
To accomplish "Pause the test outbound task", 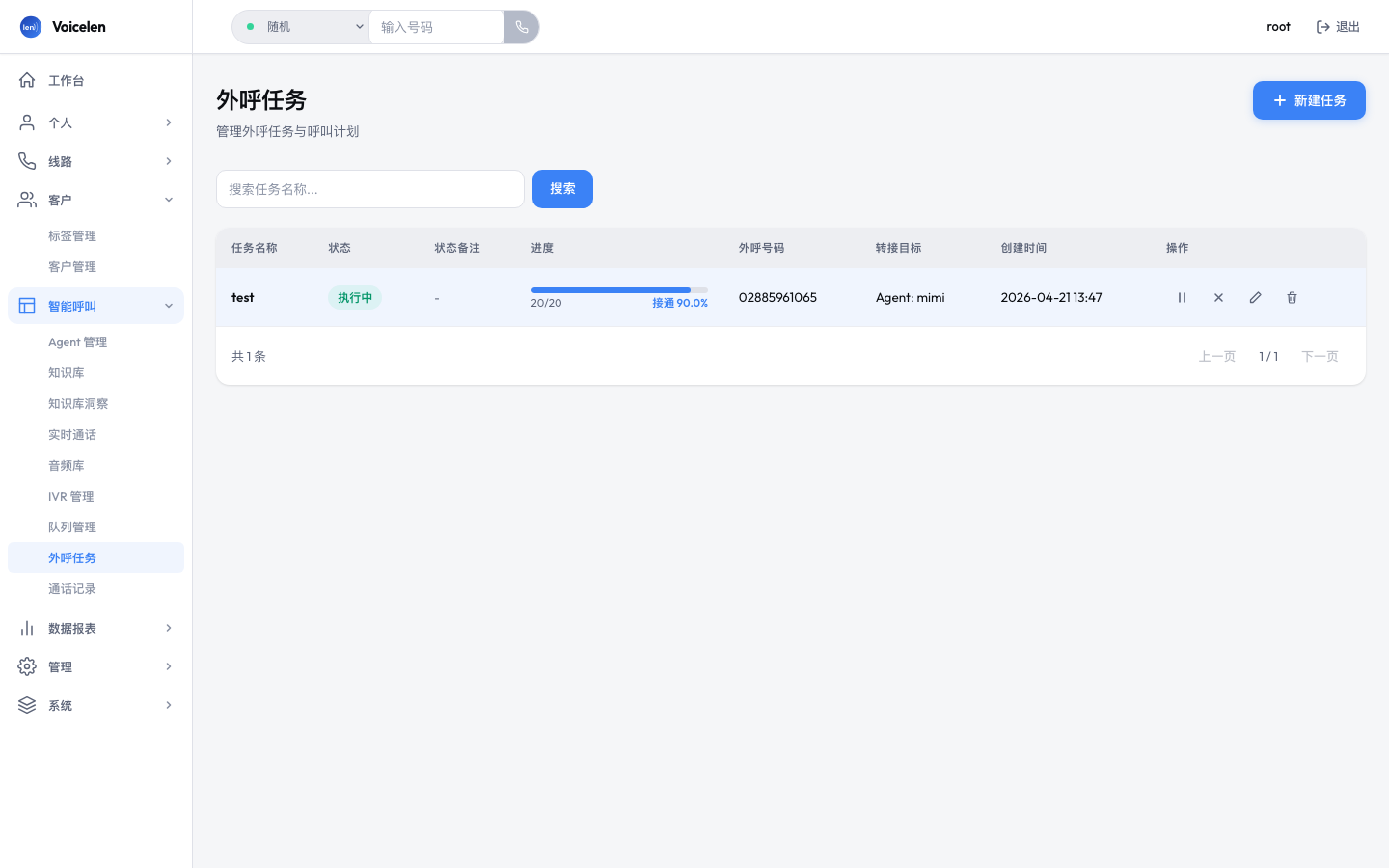I will (x=1182, y=298).
